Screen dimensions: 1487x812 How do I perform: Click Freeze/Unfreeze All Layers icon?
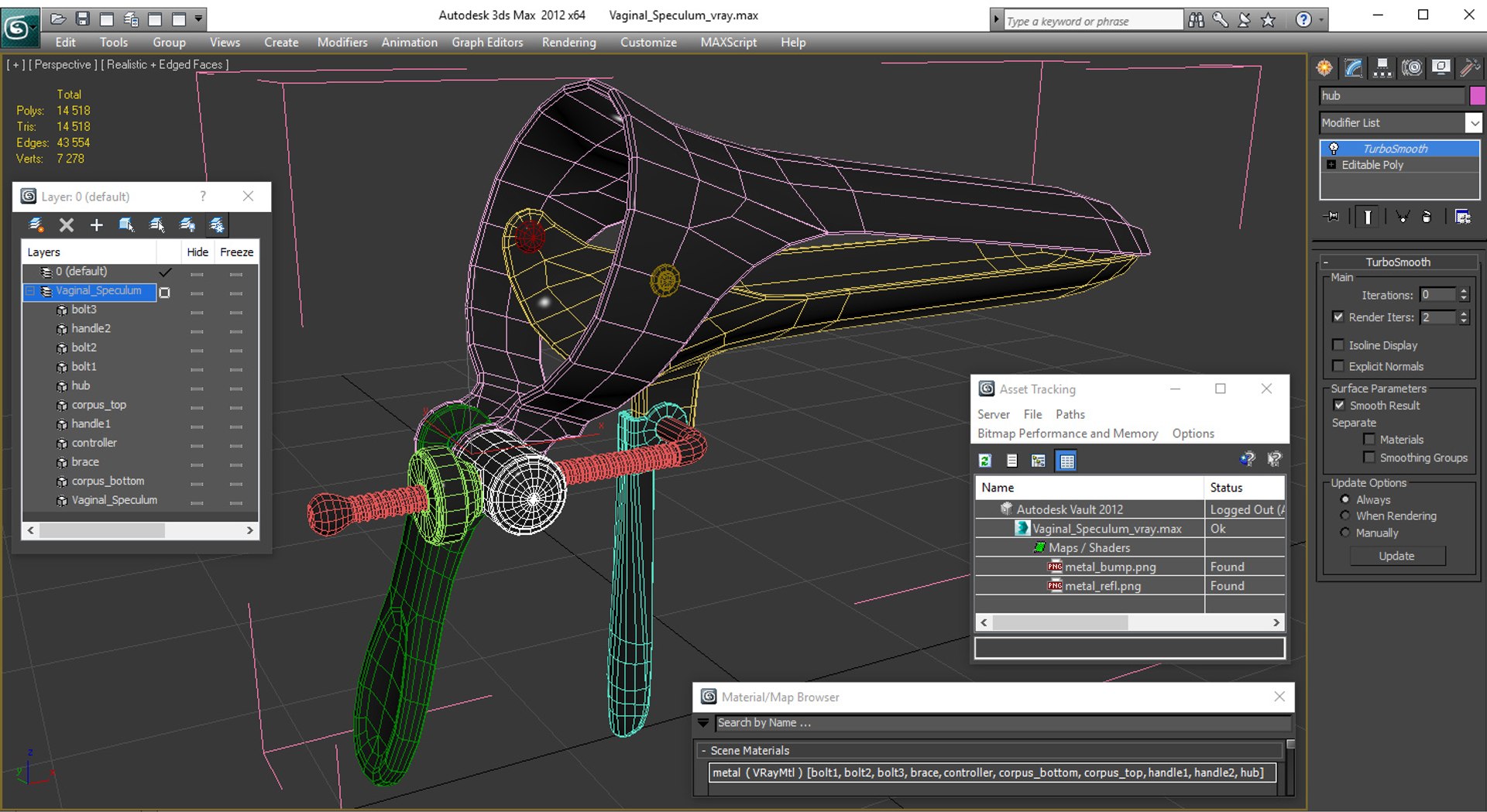[217, 225]
